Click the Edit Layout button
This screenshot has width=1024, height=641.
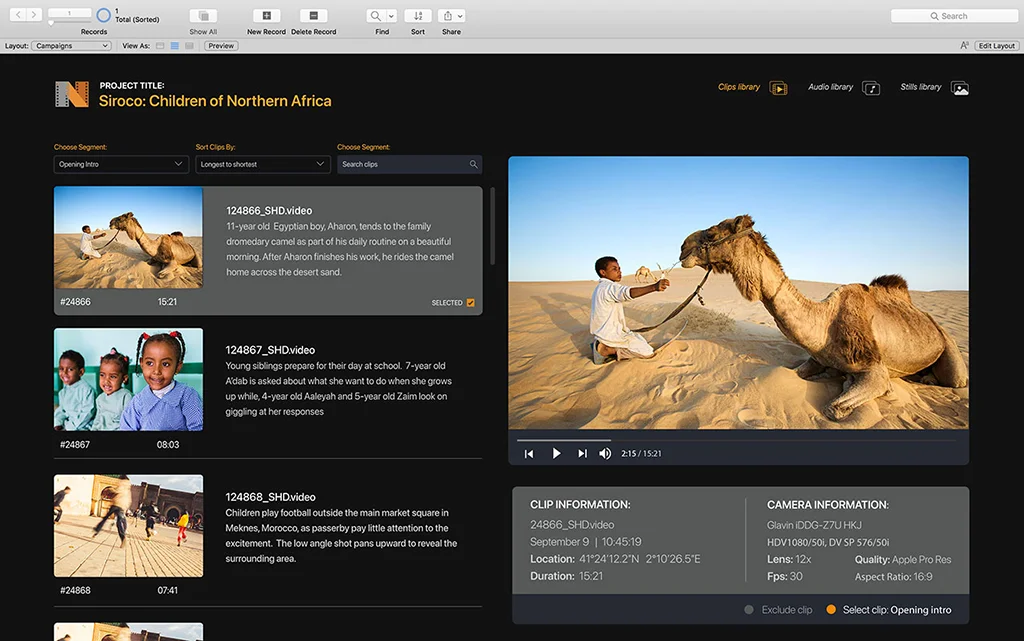pyautogui.click(x=996, y=46)
